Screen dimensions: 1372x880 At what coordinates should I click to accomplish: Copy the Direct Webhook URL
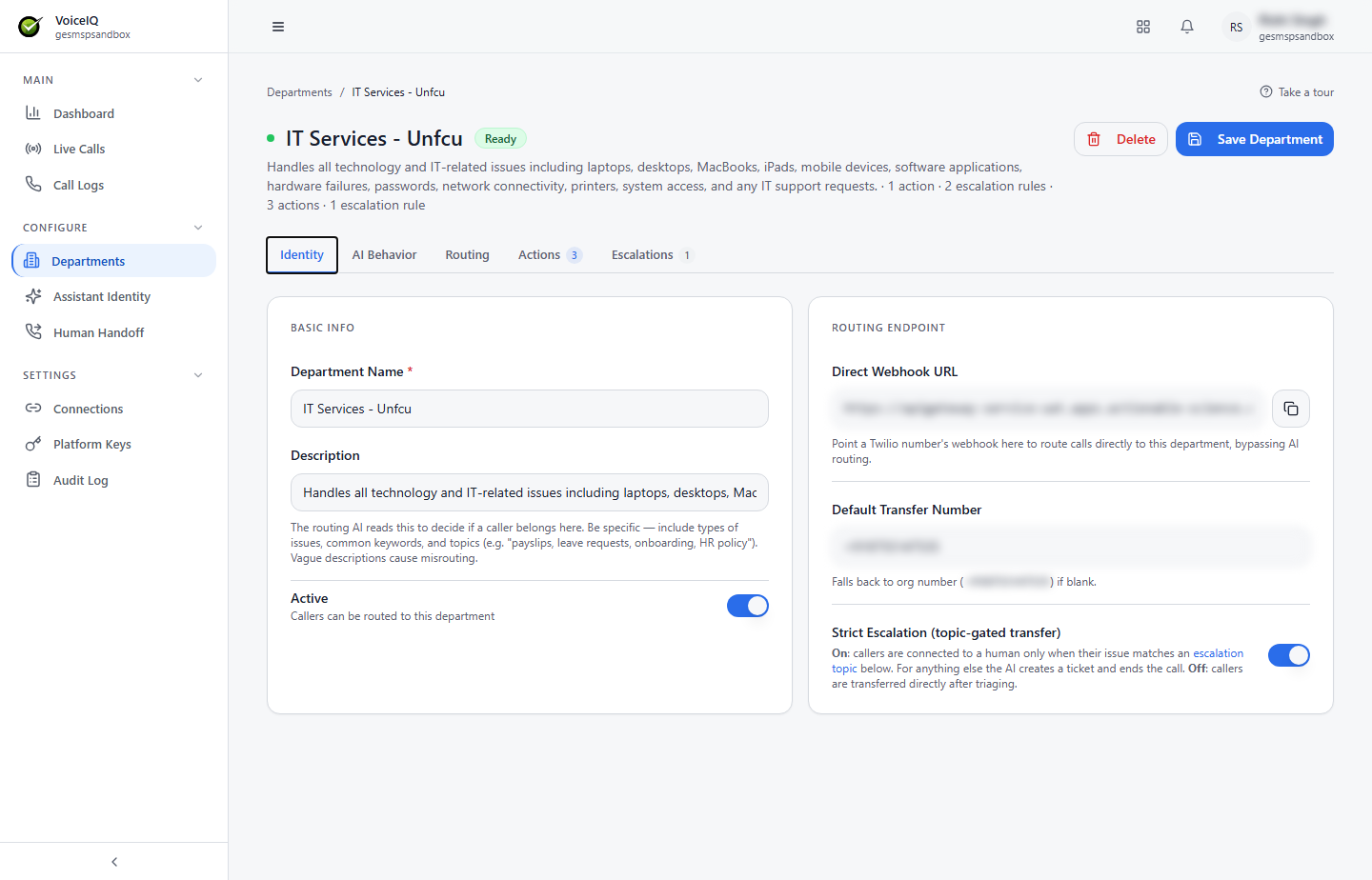[x=1291, y=409]
